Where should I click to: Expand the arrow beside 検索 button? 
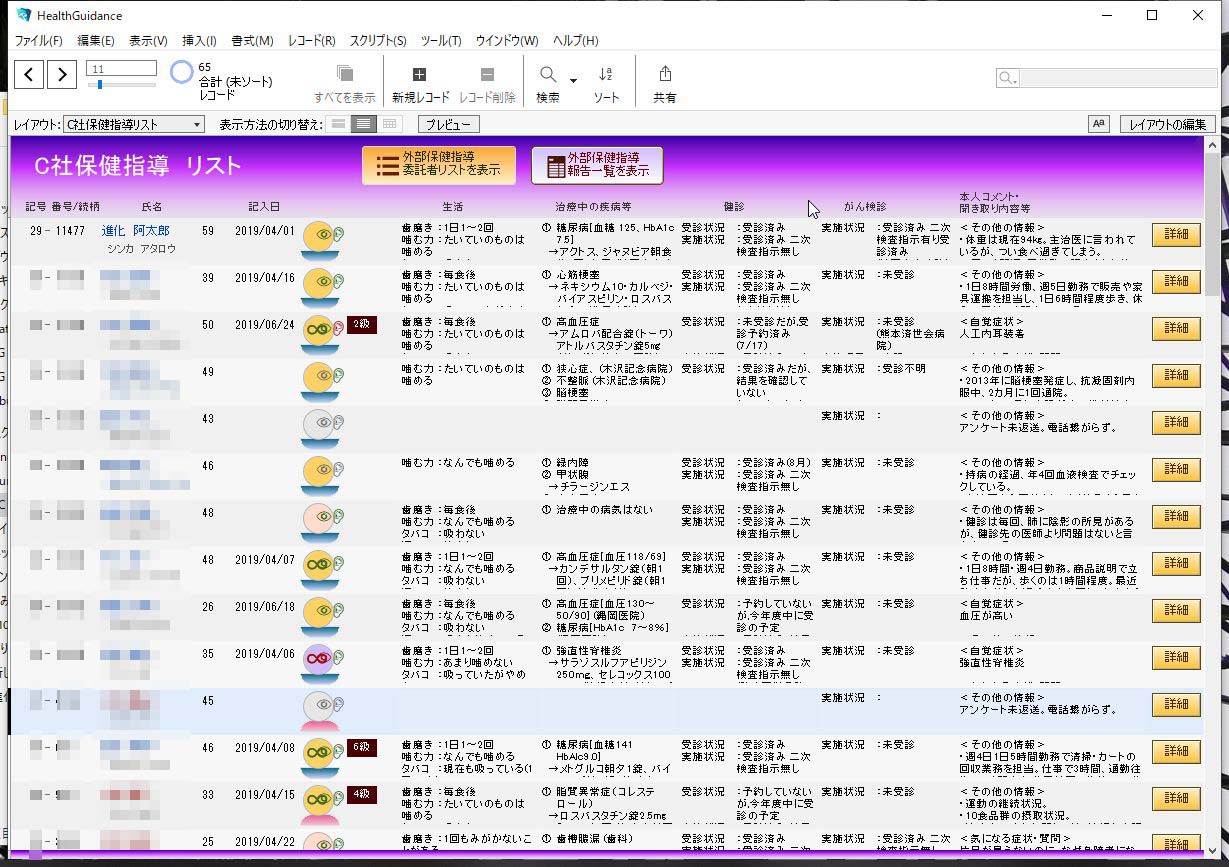[573, 80]
